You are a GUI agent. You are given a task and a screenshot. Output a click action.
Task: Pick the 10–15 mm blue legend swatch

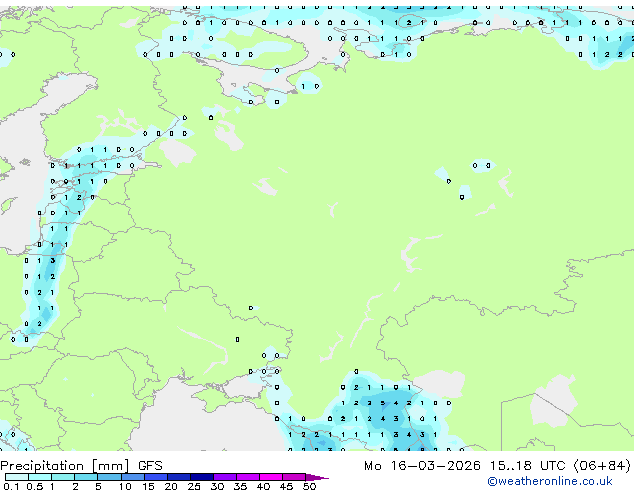[x=132, y=477]
